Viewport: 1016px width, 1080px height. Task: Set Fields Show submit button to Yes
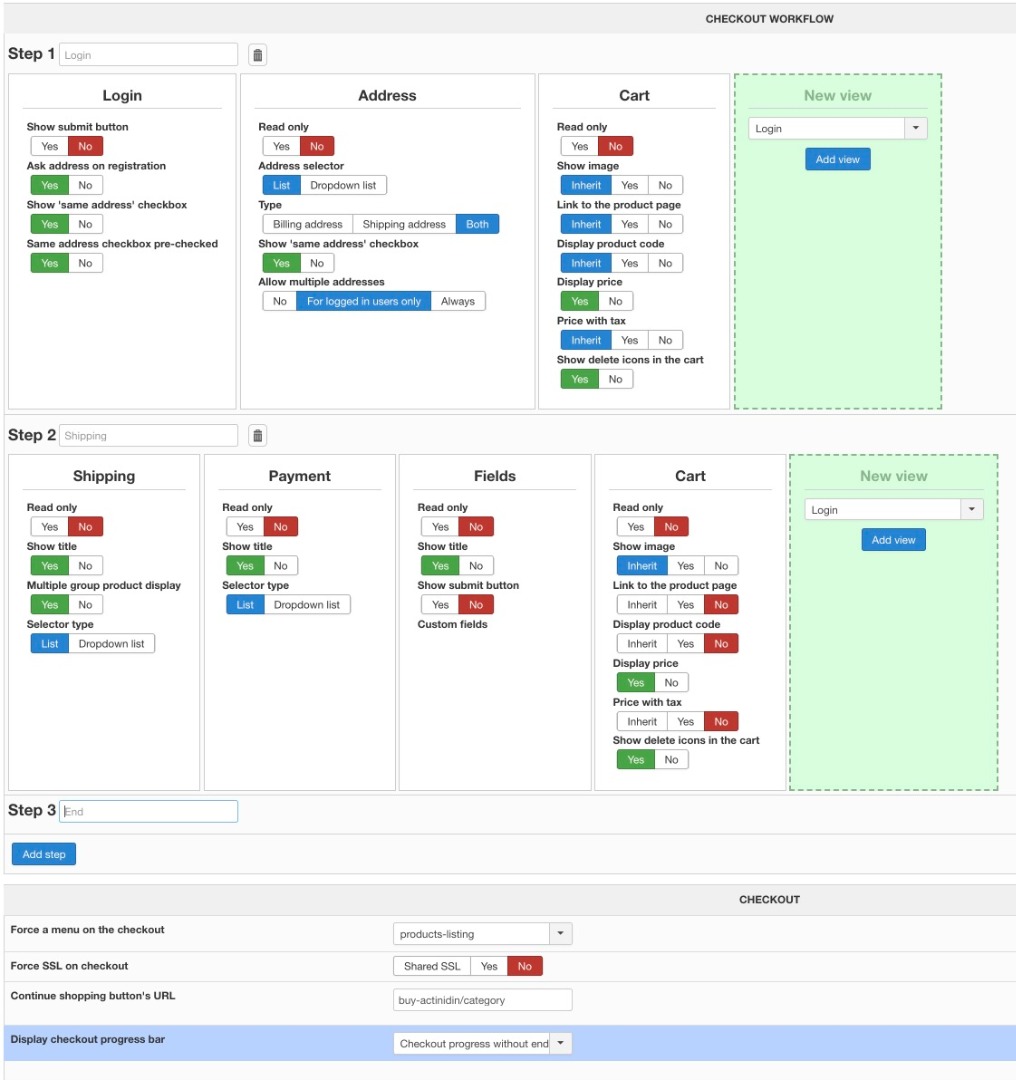(x=440, y=605)
